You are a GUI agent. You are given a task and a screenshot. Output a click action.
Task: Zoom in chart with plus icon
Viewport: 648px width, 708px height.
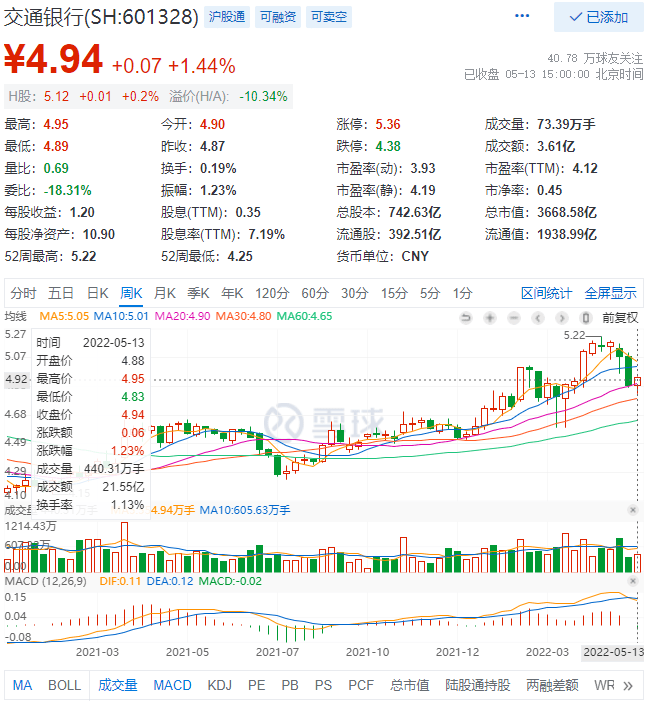(489, 318)
